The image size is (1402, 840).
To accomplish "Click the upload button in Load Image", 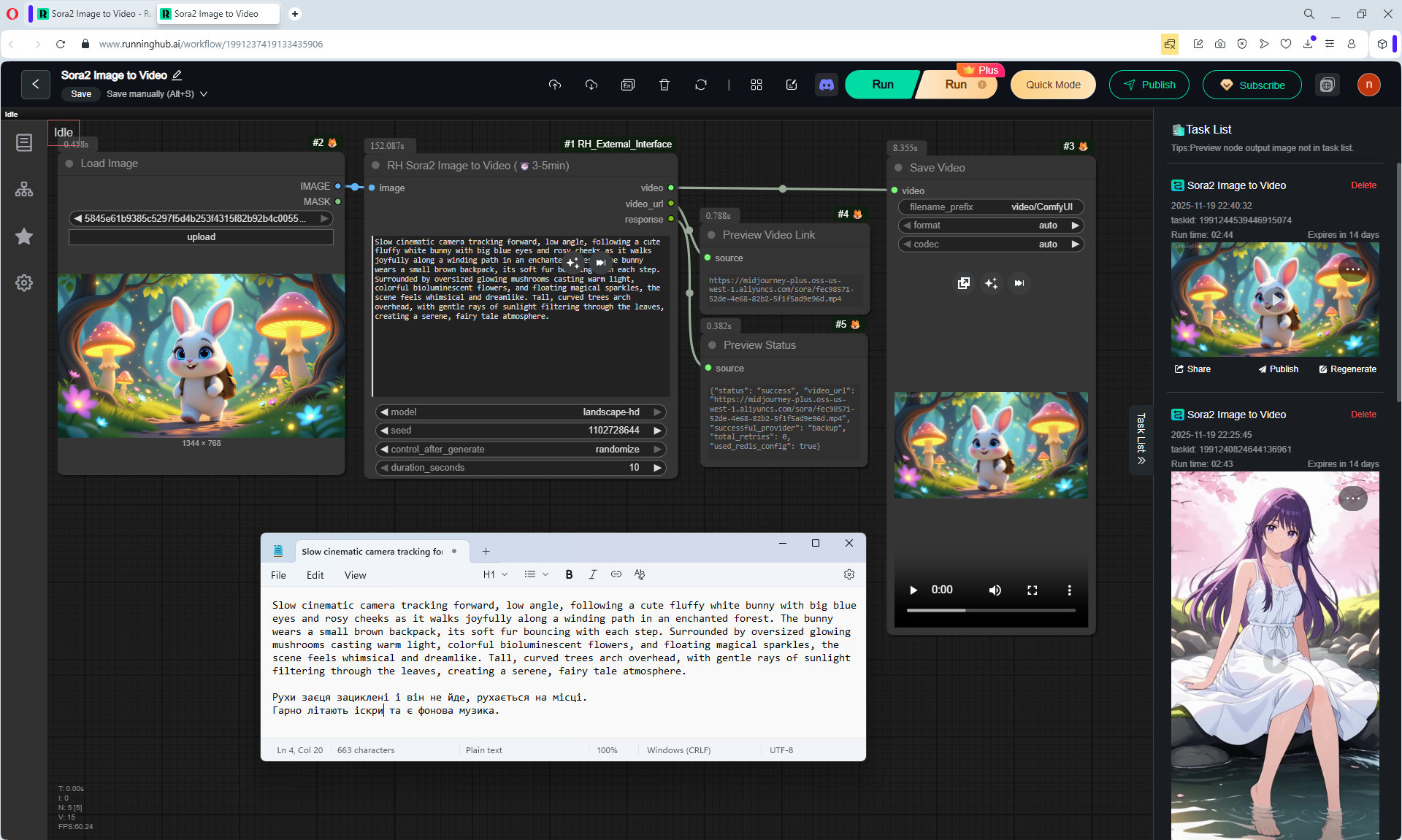I will 201,237.
